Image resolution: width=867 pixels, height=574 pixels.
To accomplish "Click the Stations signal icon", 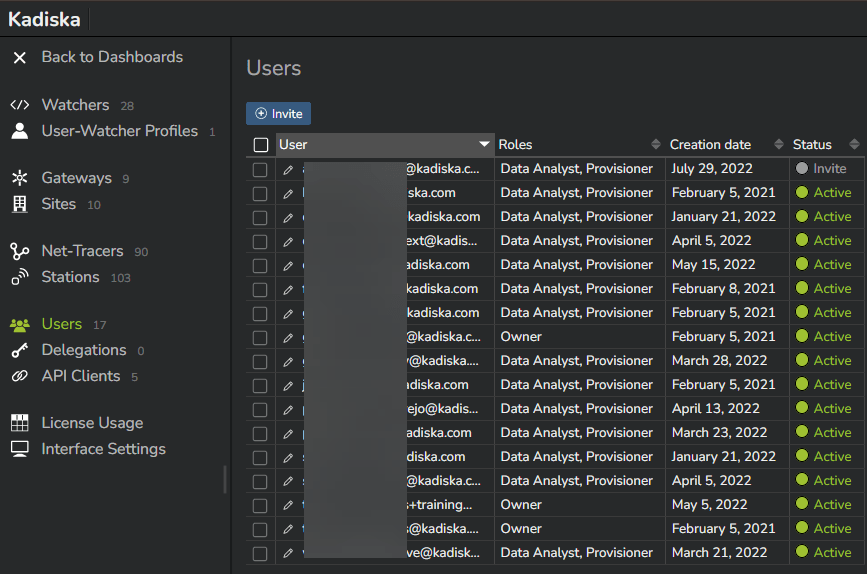I will point(19,277).
